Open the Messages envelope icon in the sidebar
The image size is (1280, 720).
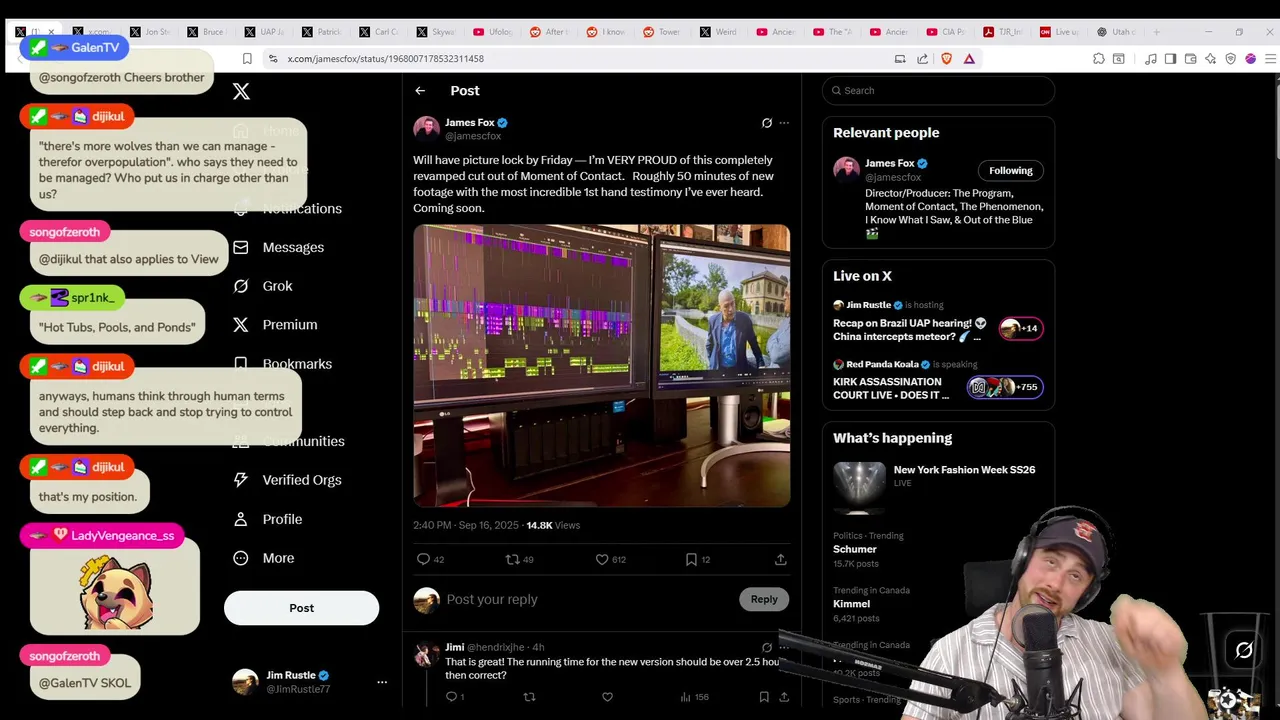point(240,247)
